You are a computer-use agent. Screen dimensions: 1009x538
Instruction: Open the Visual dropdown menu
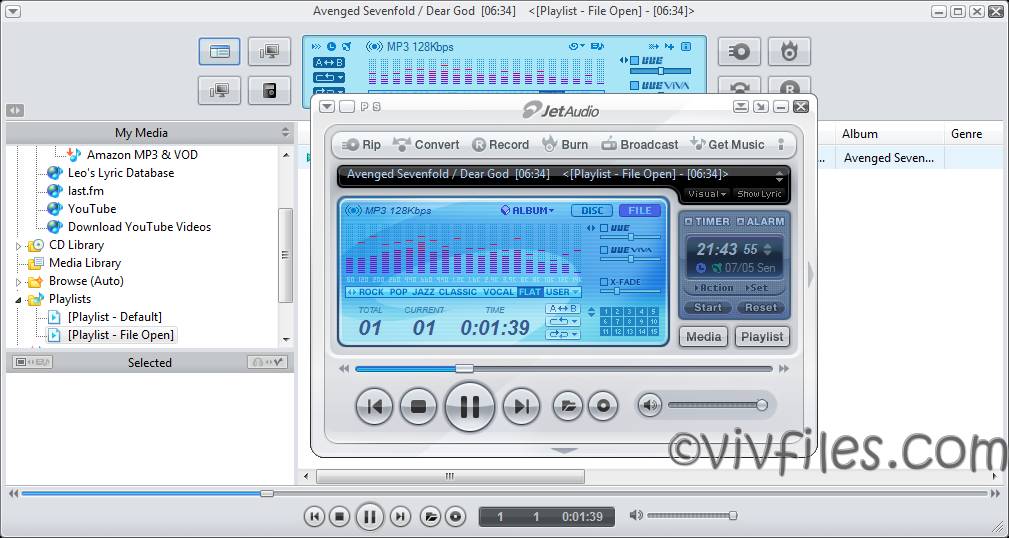pos(707,194)
